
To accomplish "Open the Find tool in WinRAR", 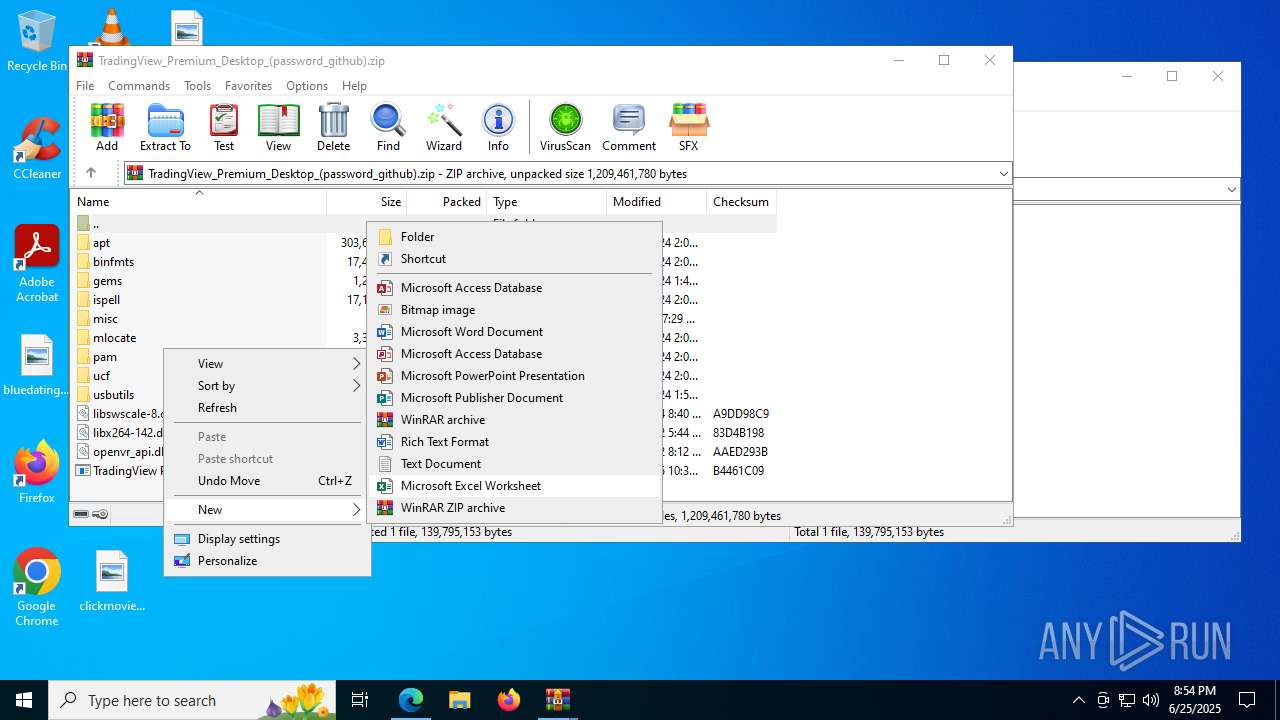I will pos(388,127).
